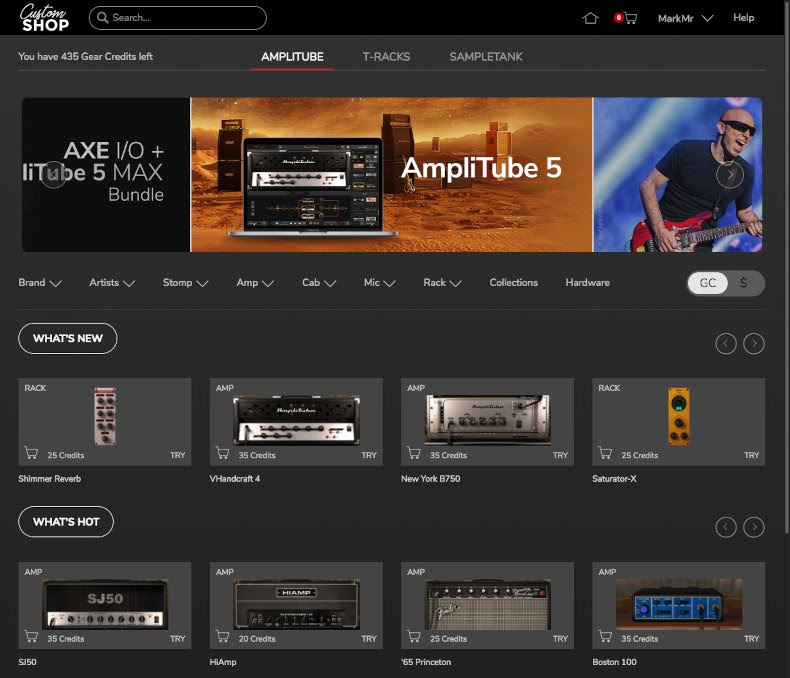Go to previous What's Hot items
Screen dimensions: 790x678
click(726, 527)
